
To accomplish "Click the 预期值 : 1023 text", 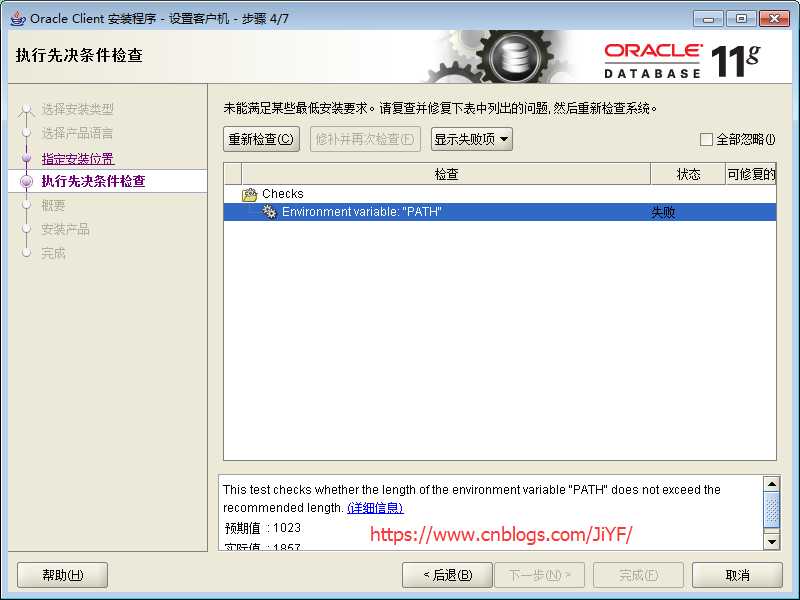I will tap(263, 528).
